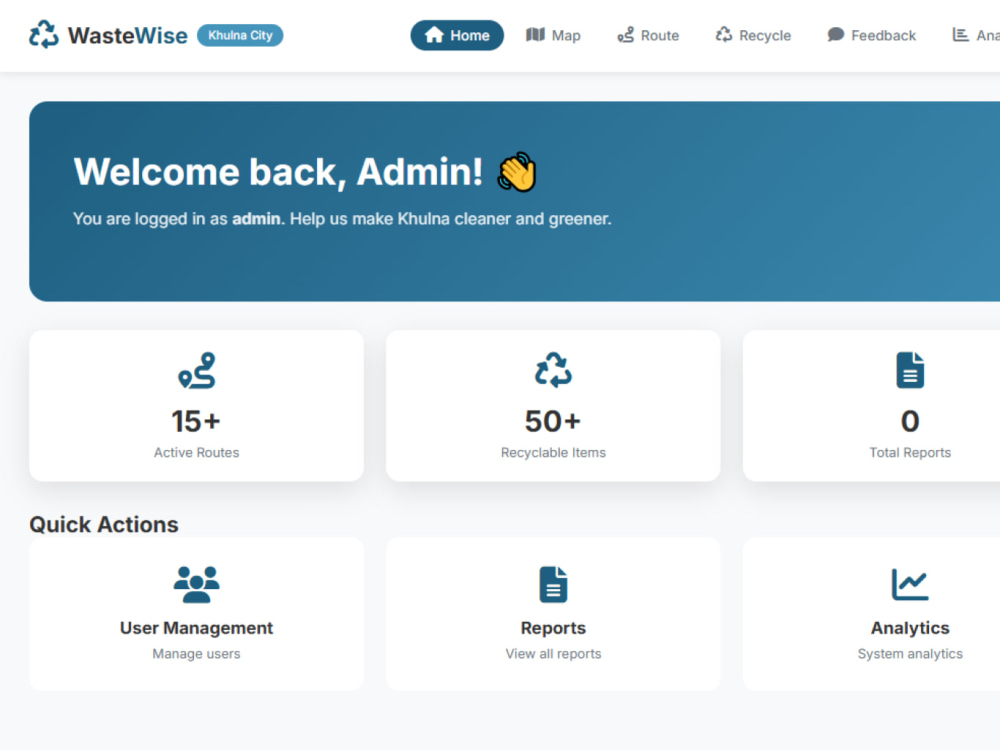This screenshot has height=750, width=1000.
Task: Click the Quick Actions heading
Action: (104, 524)
